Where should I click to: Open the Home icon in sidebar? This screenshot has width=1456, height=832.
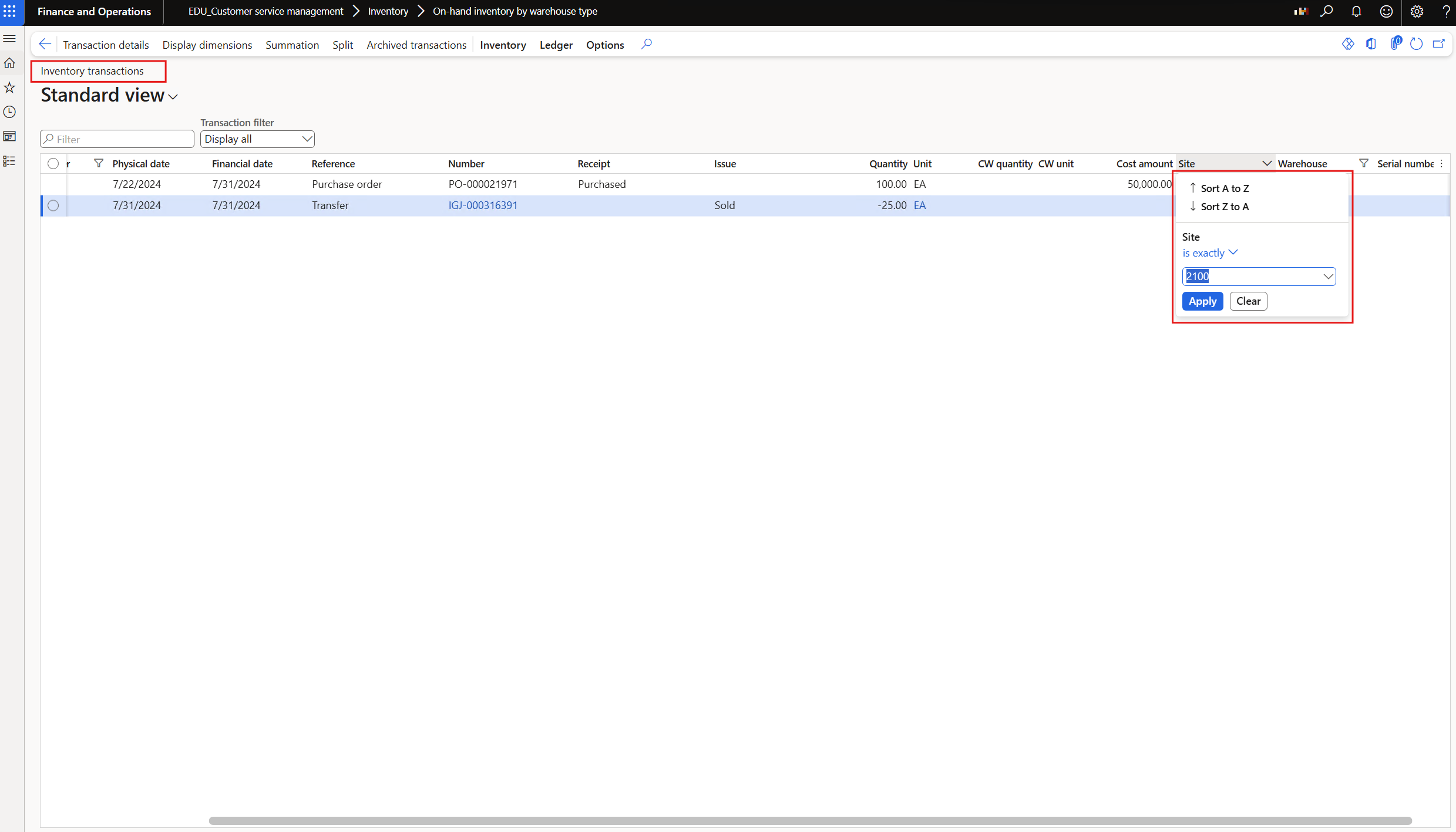click(x=9, y=63)
